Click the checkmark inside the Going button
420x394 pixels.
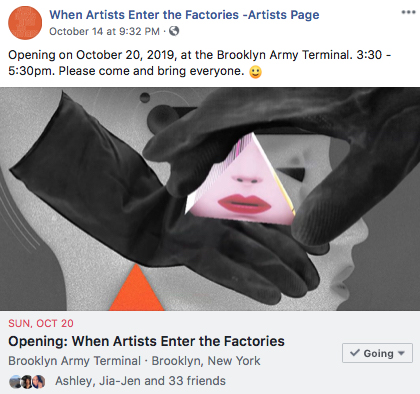355,353
